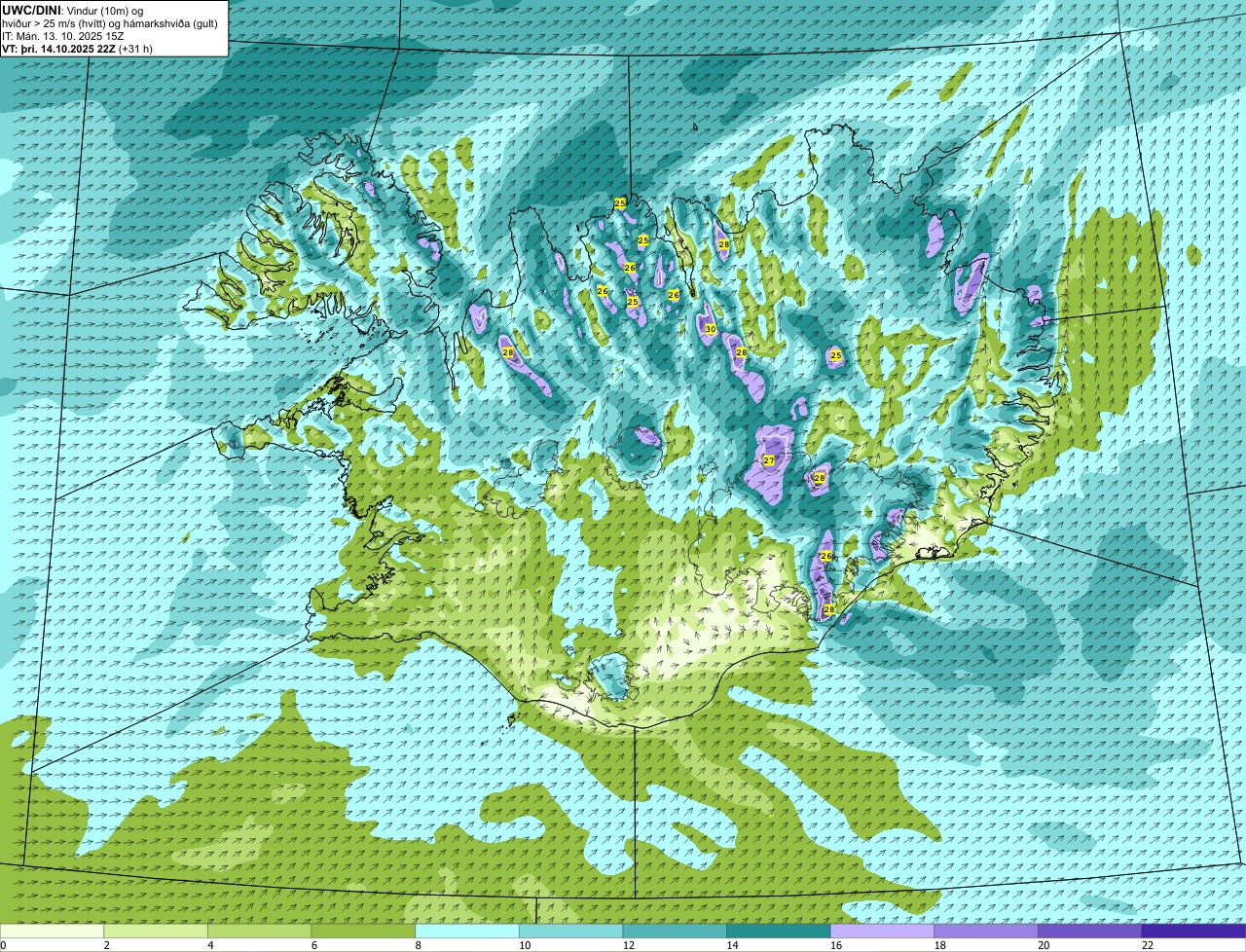Viewport: 1246px width, 952px height.
Task: Click the 20–22 m/s violet legend swatch
Action: (1090, 931)
